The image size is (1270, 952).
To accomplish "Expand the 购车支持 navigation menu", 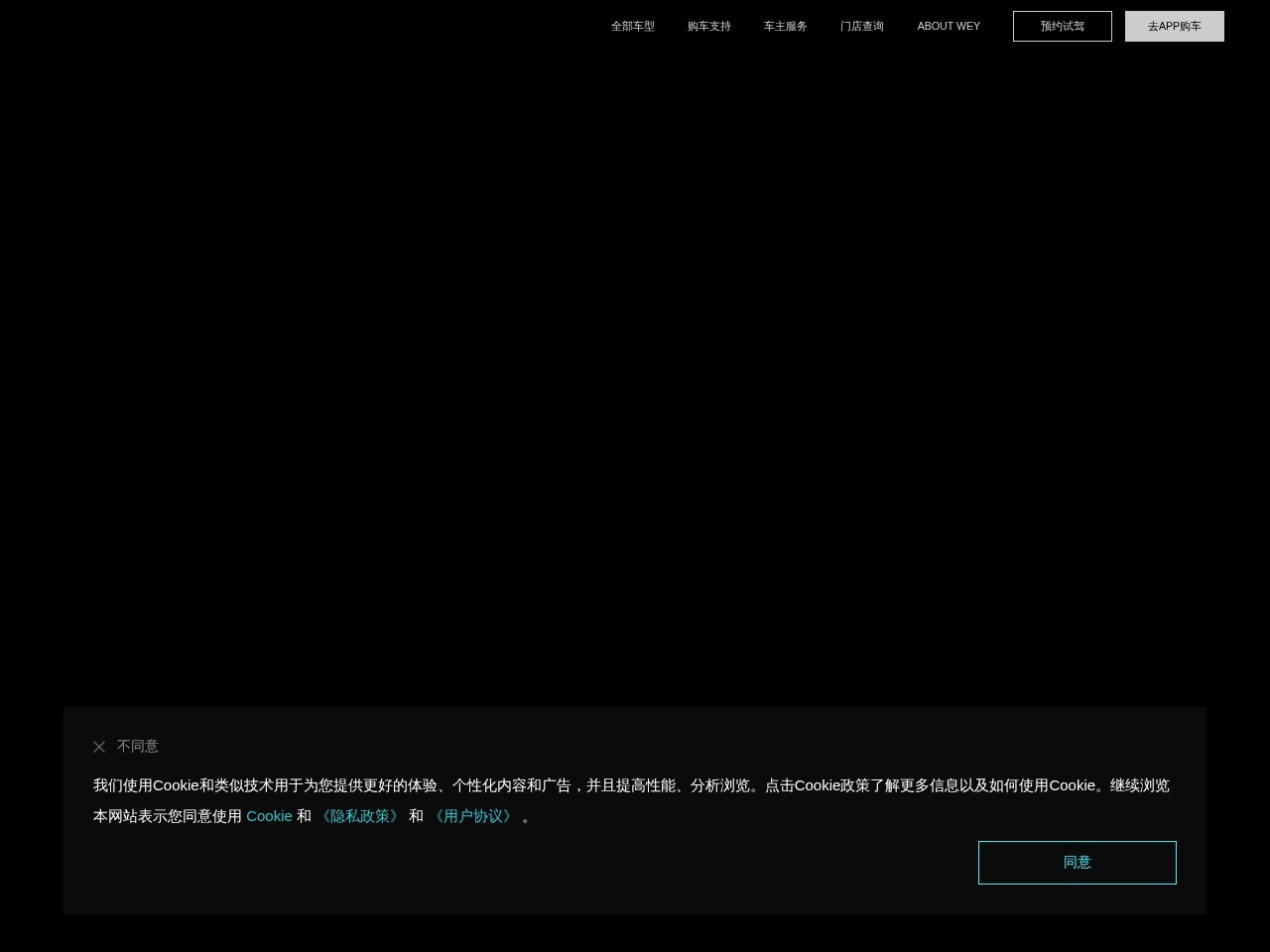I will (708, 26).
